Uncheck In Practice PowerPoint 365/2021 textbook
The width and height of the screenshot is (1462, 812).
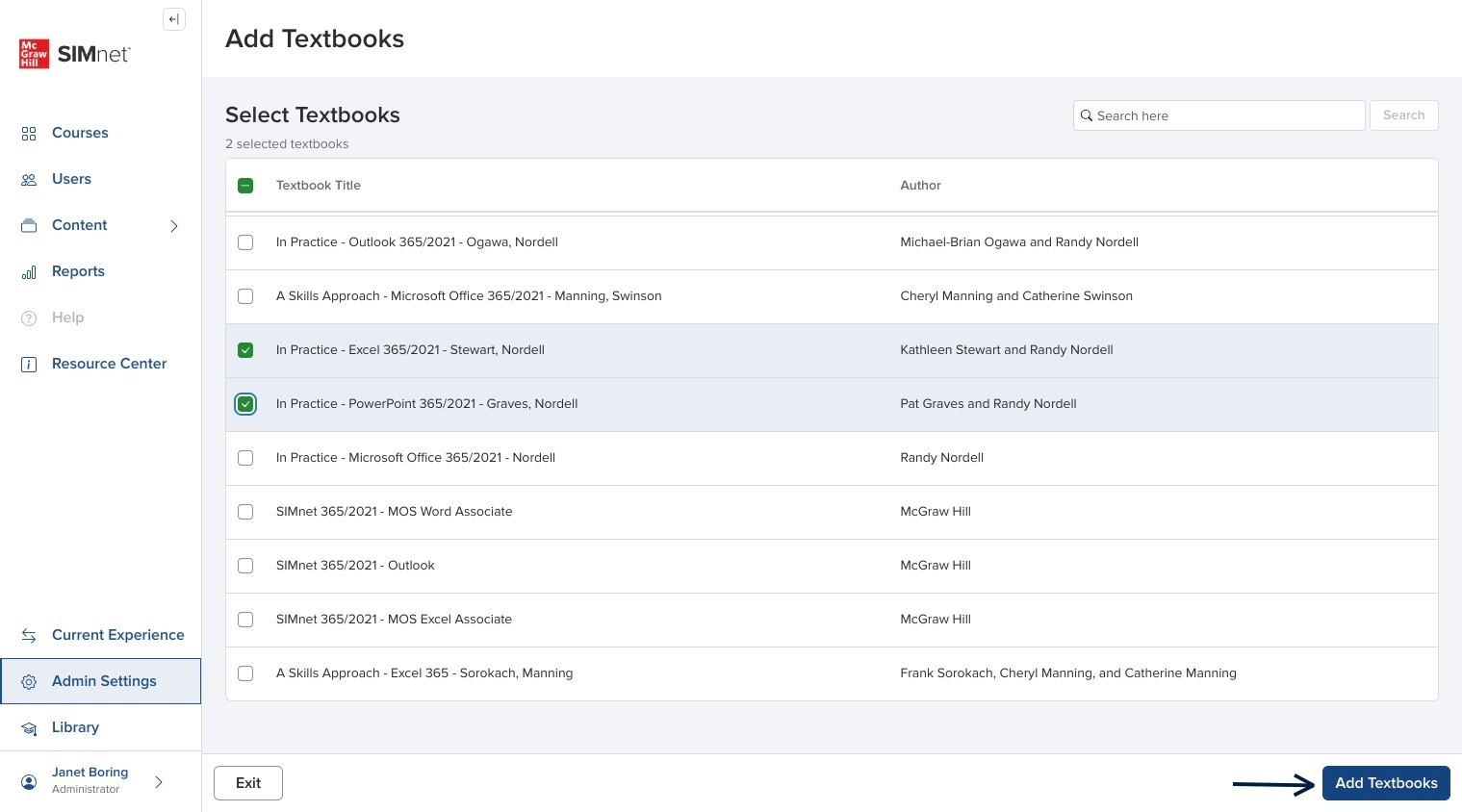pos(245,404)
